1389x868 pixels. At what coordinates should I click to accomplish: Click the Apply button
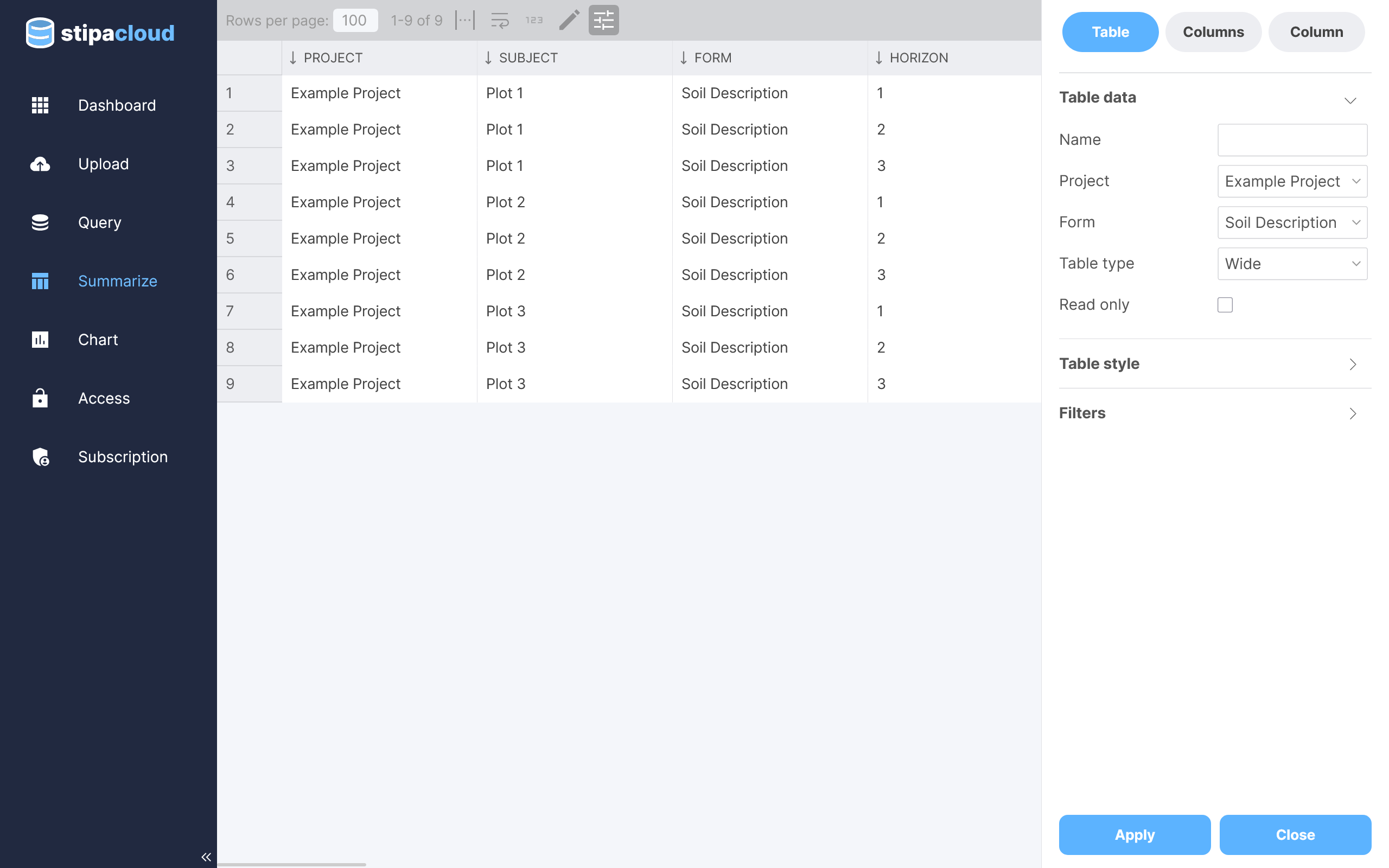coord(1134,835)
